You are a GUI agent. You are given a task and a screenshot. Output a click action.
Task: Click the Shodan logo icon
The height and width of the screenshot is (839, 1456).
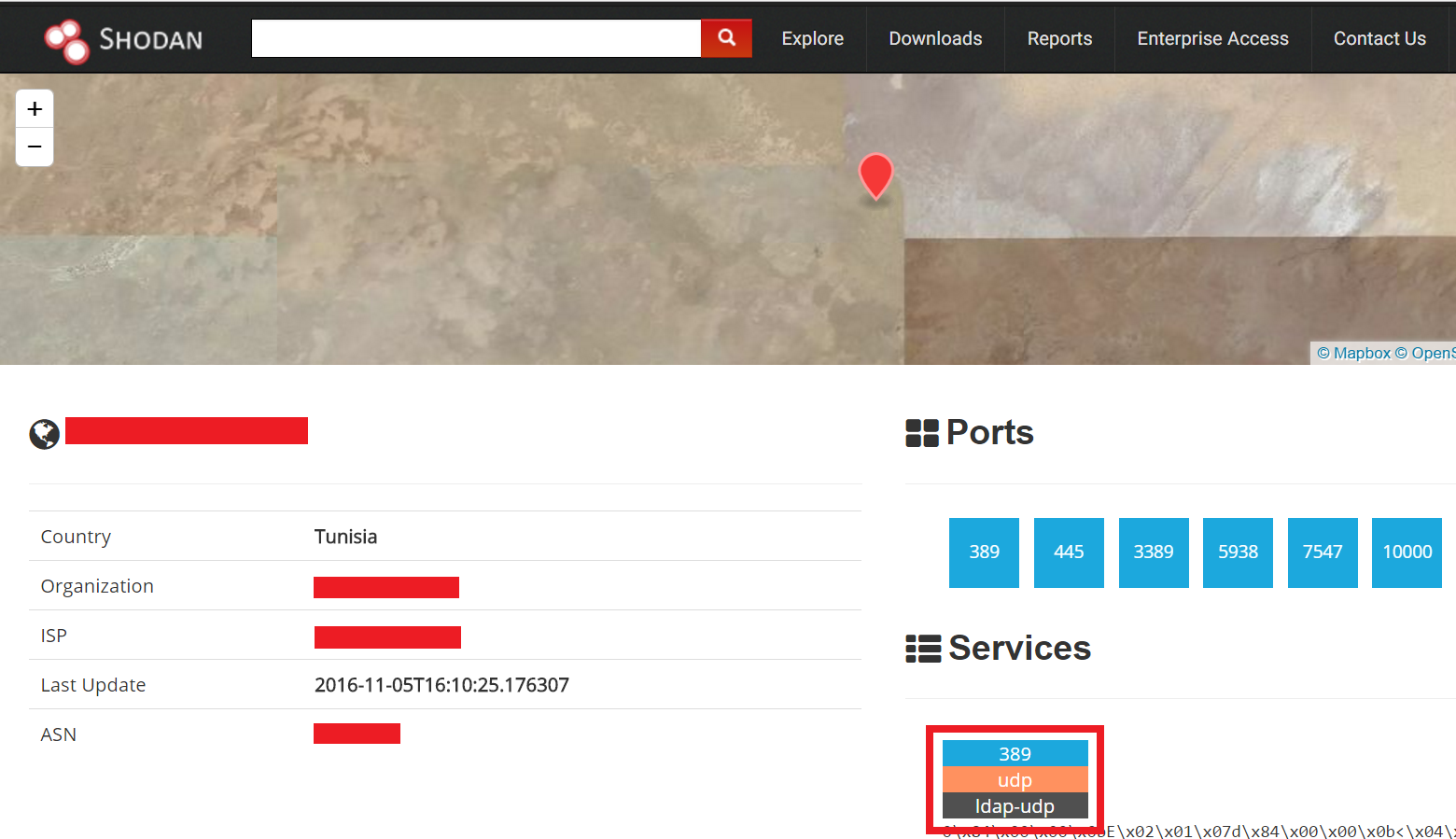tap(67, 40)
